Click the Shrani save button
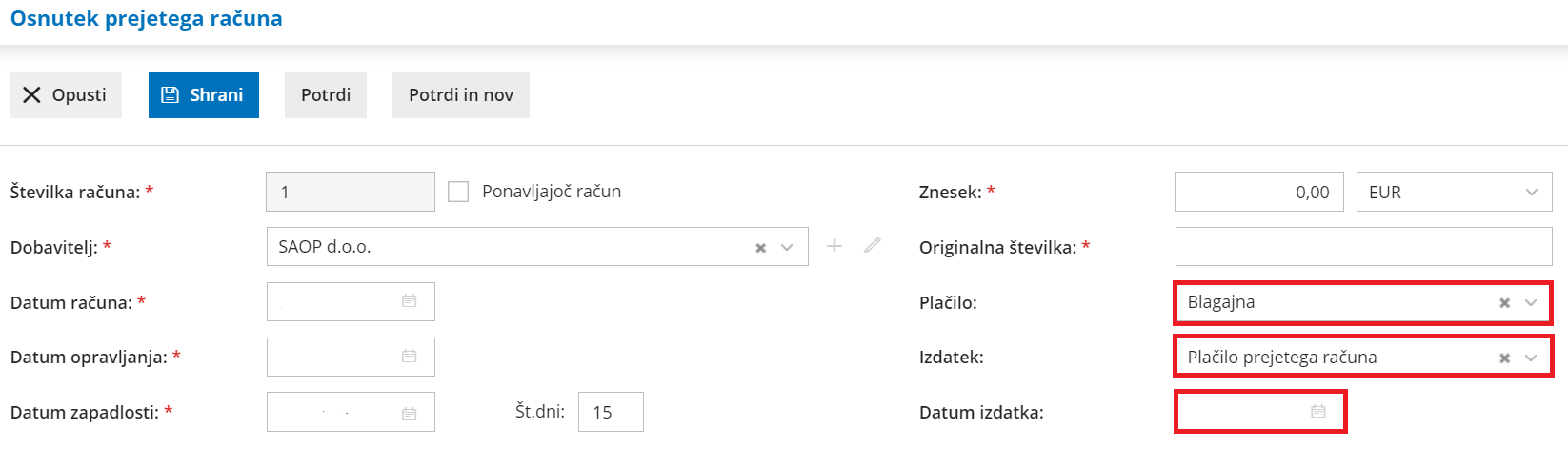1568x450 pixels. pyautogui.click(x=204, y=94)
